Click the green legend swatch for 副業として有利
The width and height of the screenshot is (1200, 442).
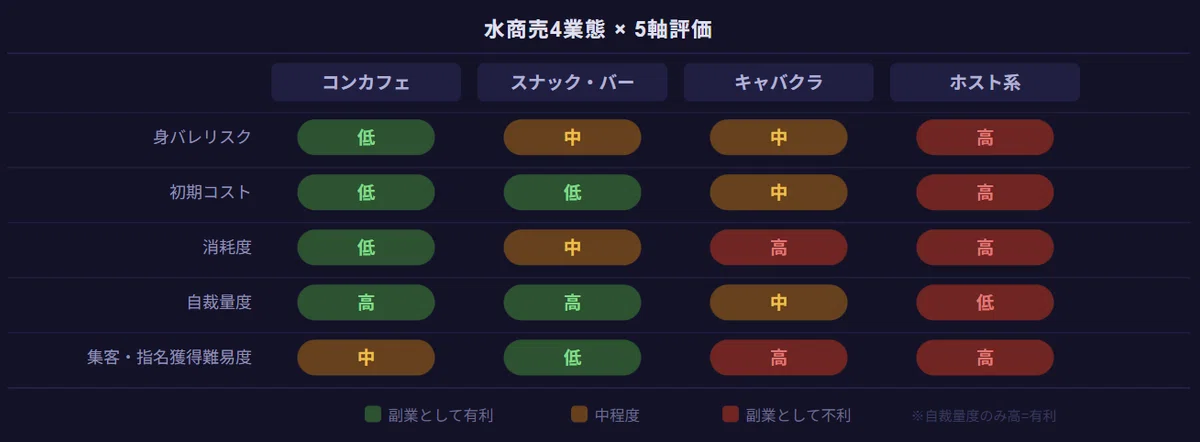pyautogui.click(x=374, y=415)
